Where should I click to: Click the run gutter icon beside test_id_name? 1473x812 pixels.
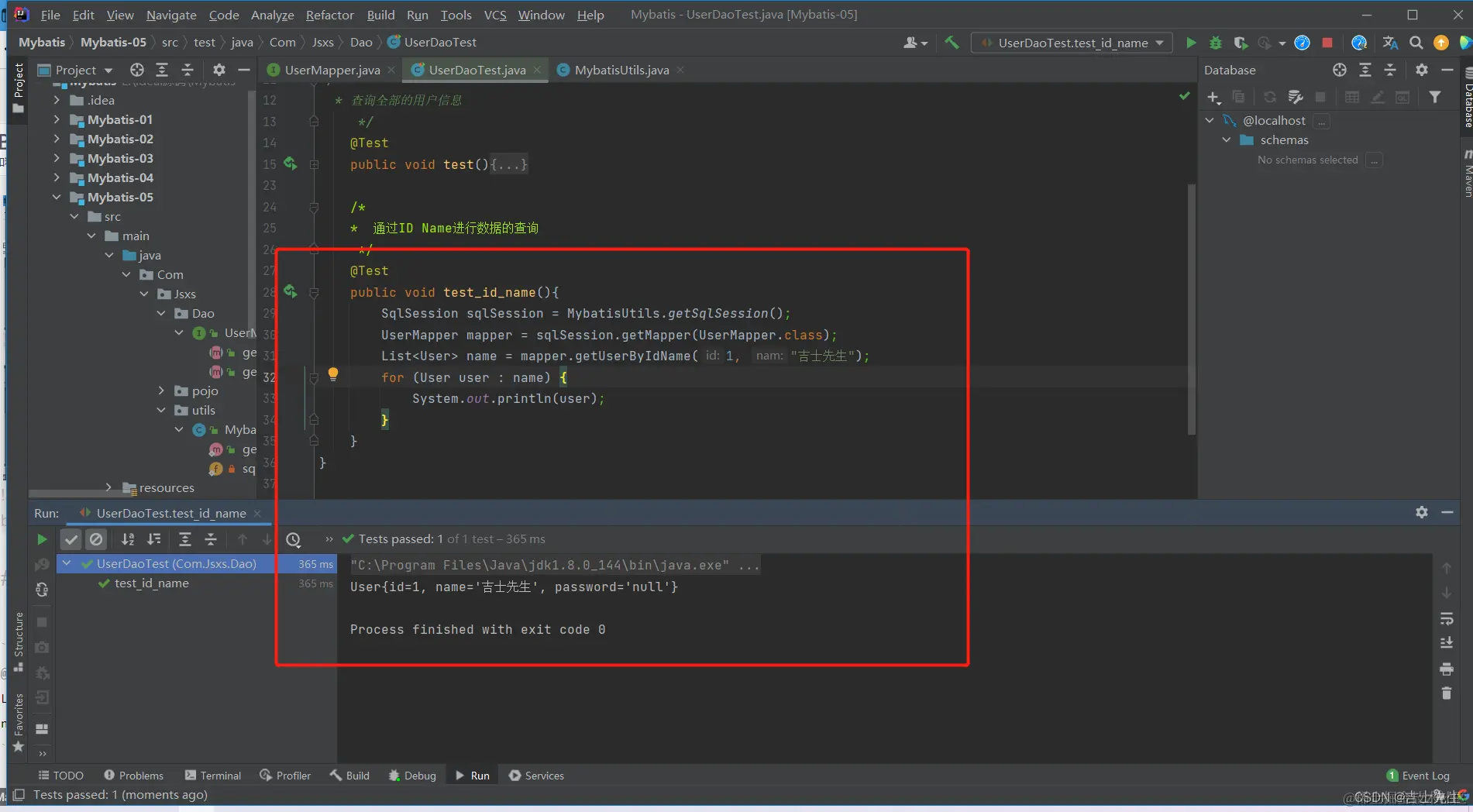click(x=291, y=291)
